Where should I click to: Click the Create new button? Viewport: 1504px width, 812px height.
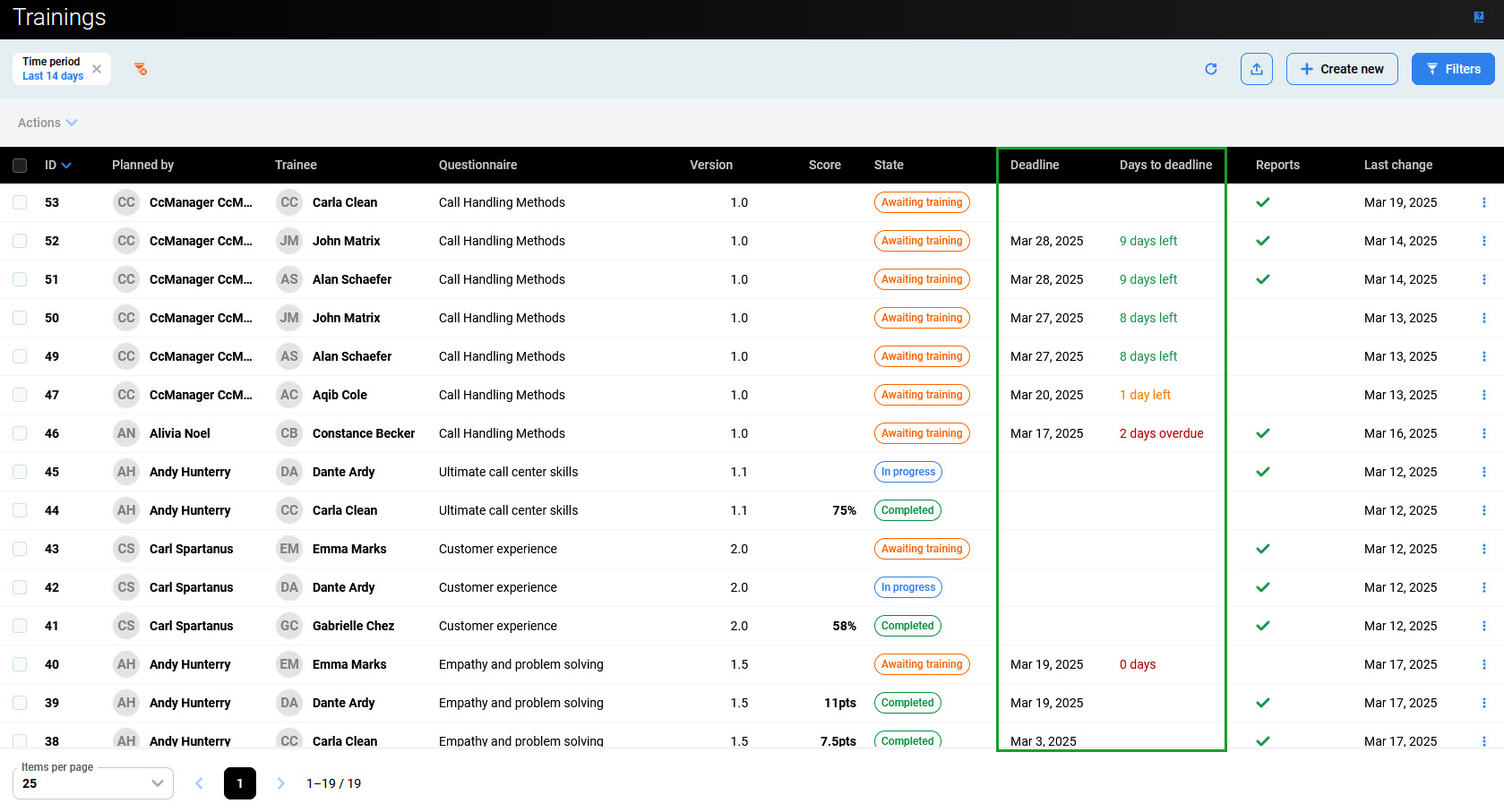pos(1341,69)
